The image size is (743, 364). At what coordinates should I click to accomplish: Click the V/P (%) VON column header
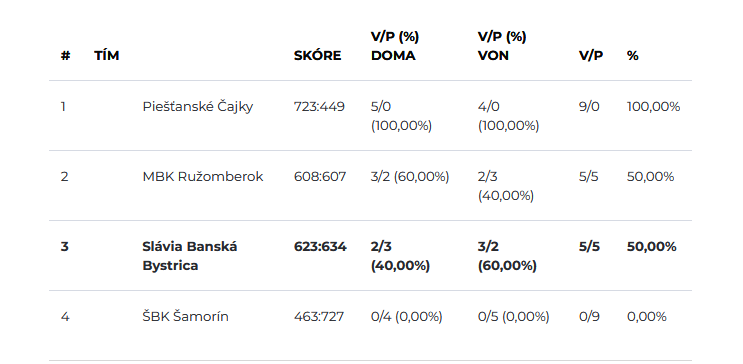pyautogui.click(x=502, y=46)
